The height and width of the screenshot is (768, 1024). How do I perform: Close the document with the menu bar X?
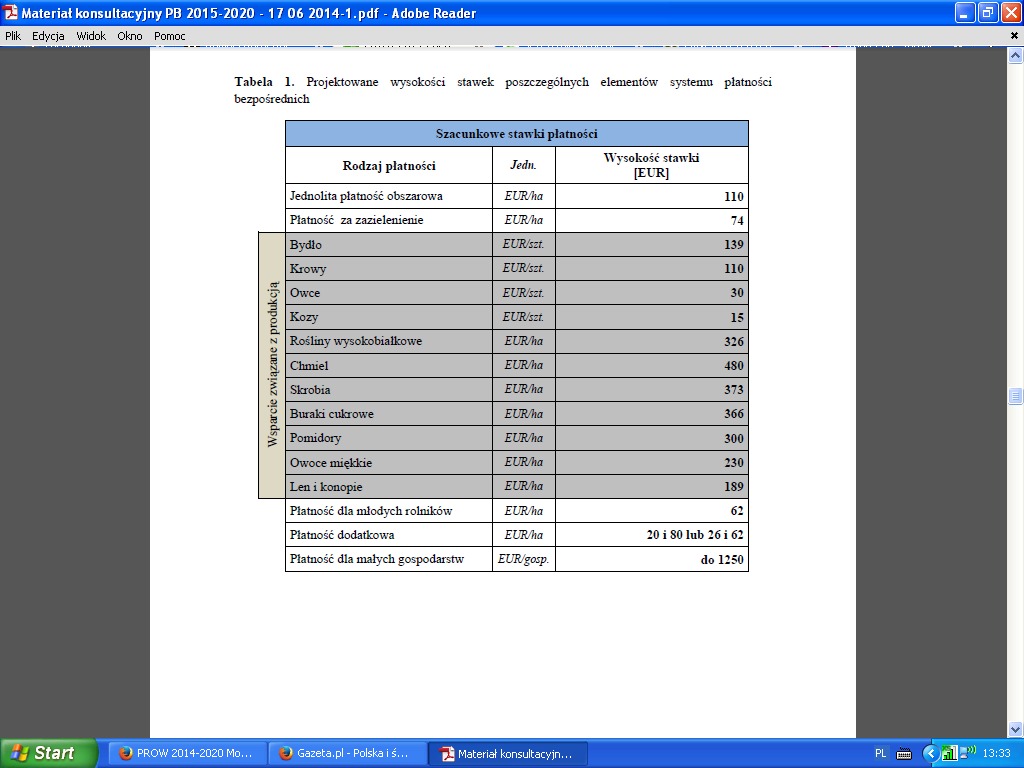point(1014,36)
